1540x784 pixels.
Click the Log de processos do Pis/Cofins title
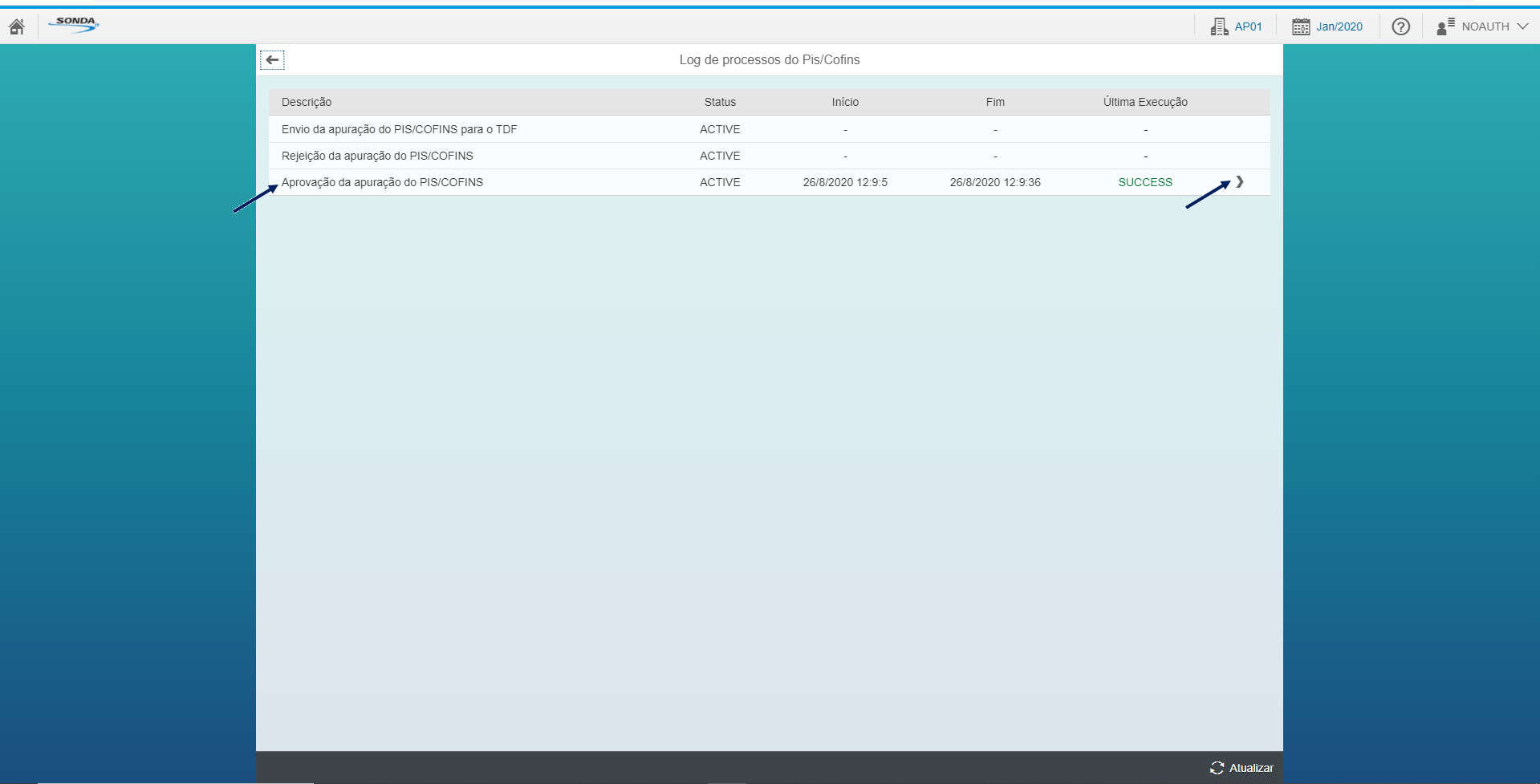pos(770,60)
